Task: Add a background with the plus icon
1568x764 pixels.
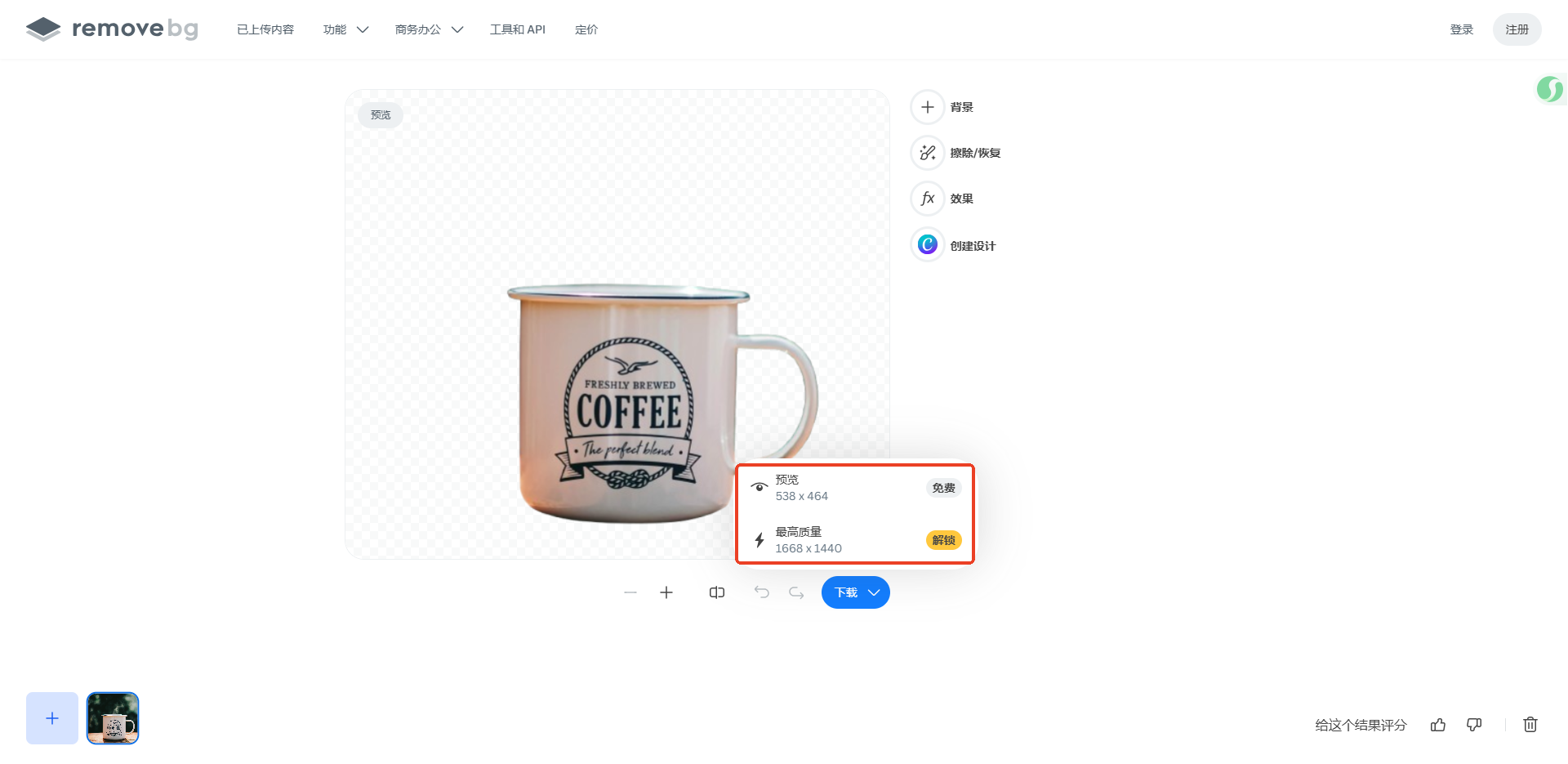Action: tap(928, 107)
